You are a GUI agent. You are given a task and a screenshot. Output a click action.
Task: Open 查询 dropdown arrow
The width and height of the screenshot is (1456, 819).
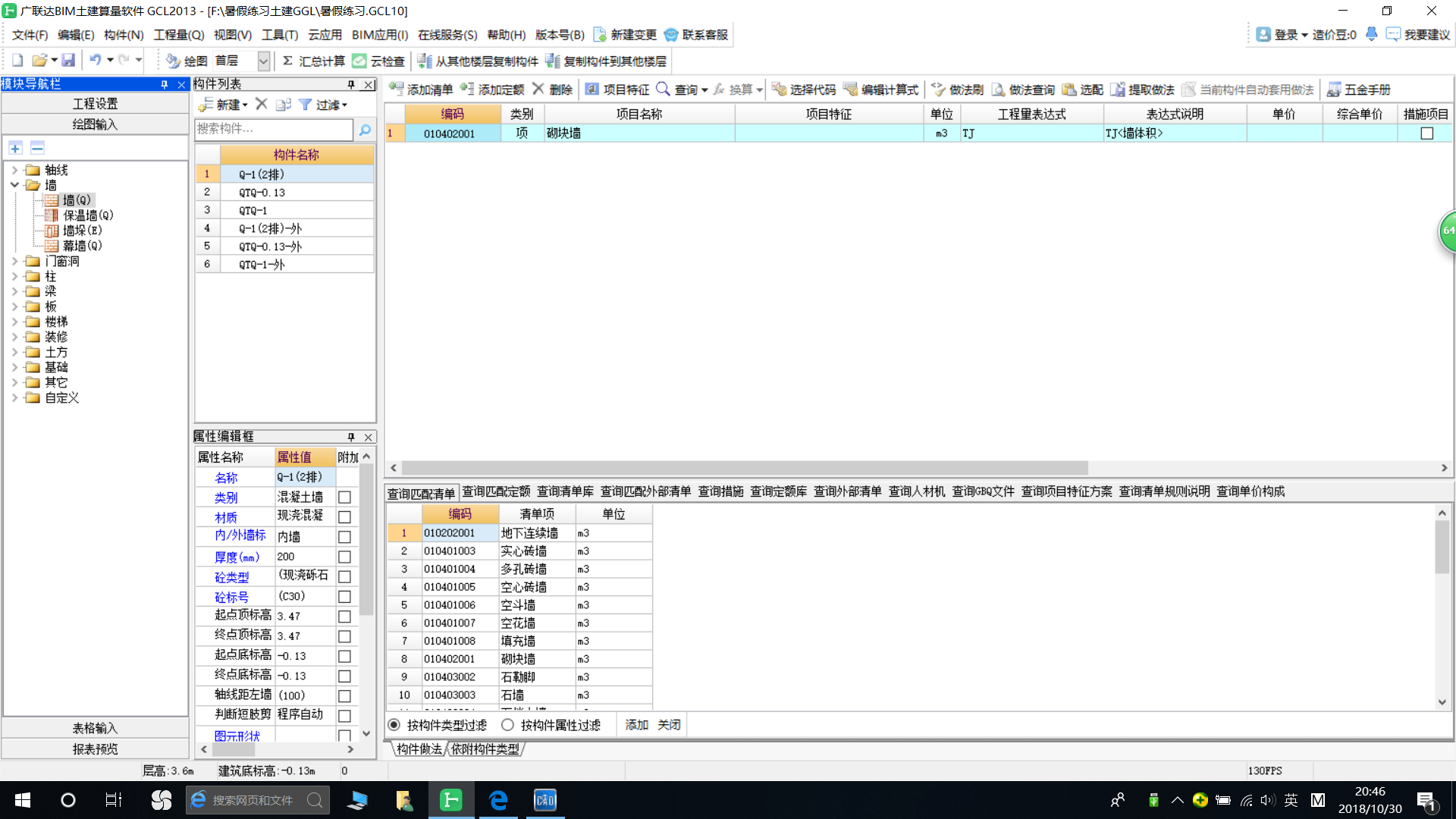coord(704,90)
